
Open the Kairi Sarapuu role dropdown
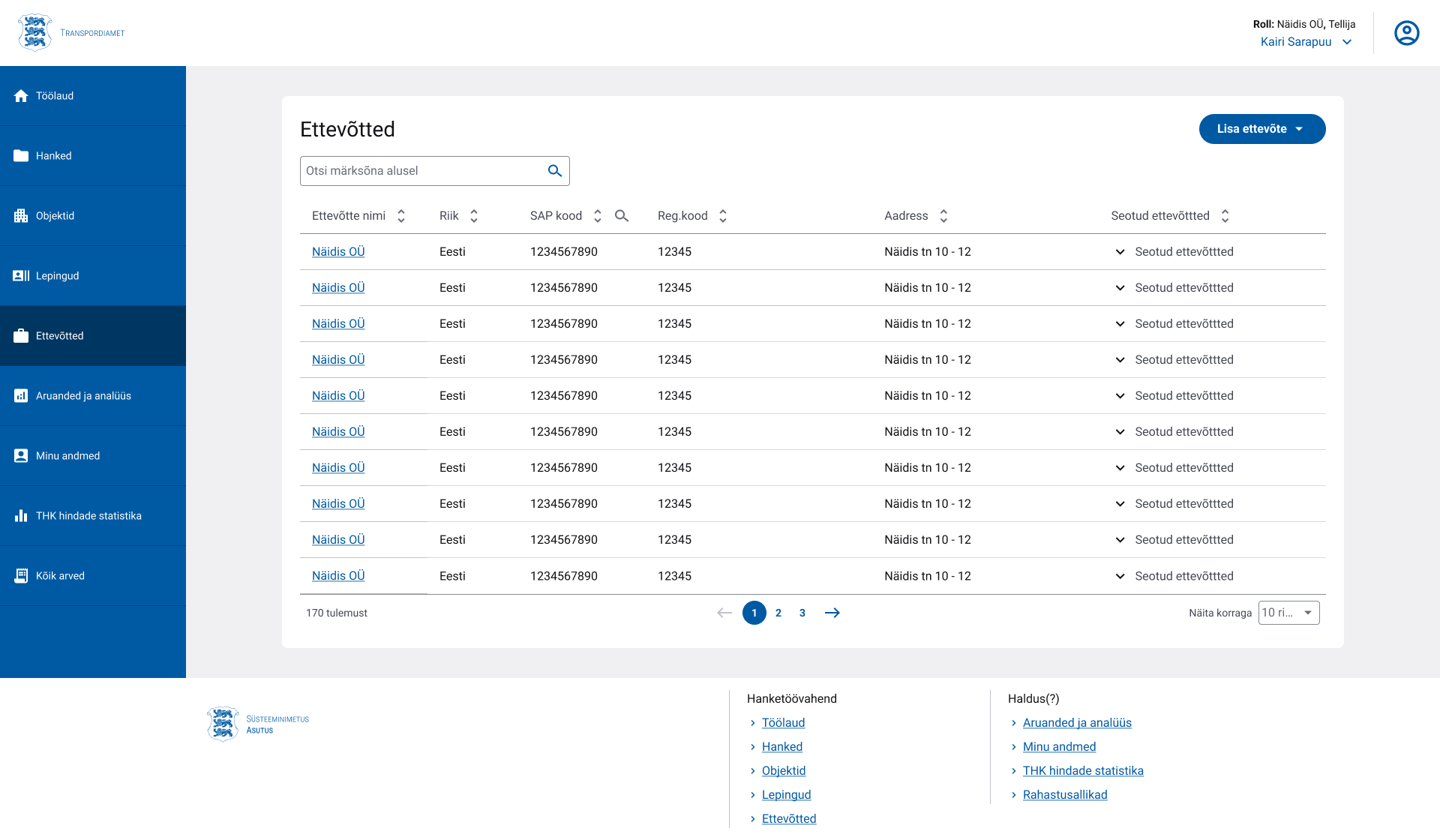(x=1306, y=42)
